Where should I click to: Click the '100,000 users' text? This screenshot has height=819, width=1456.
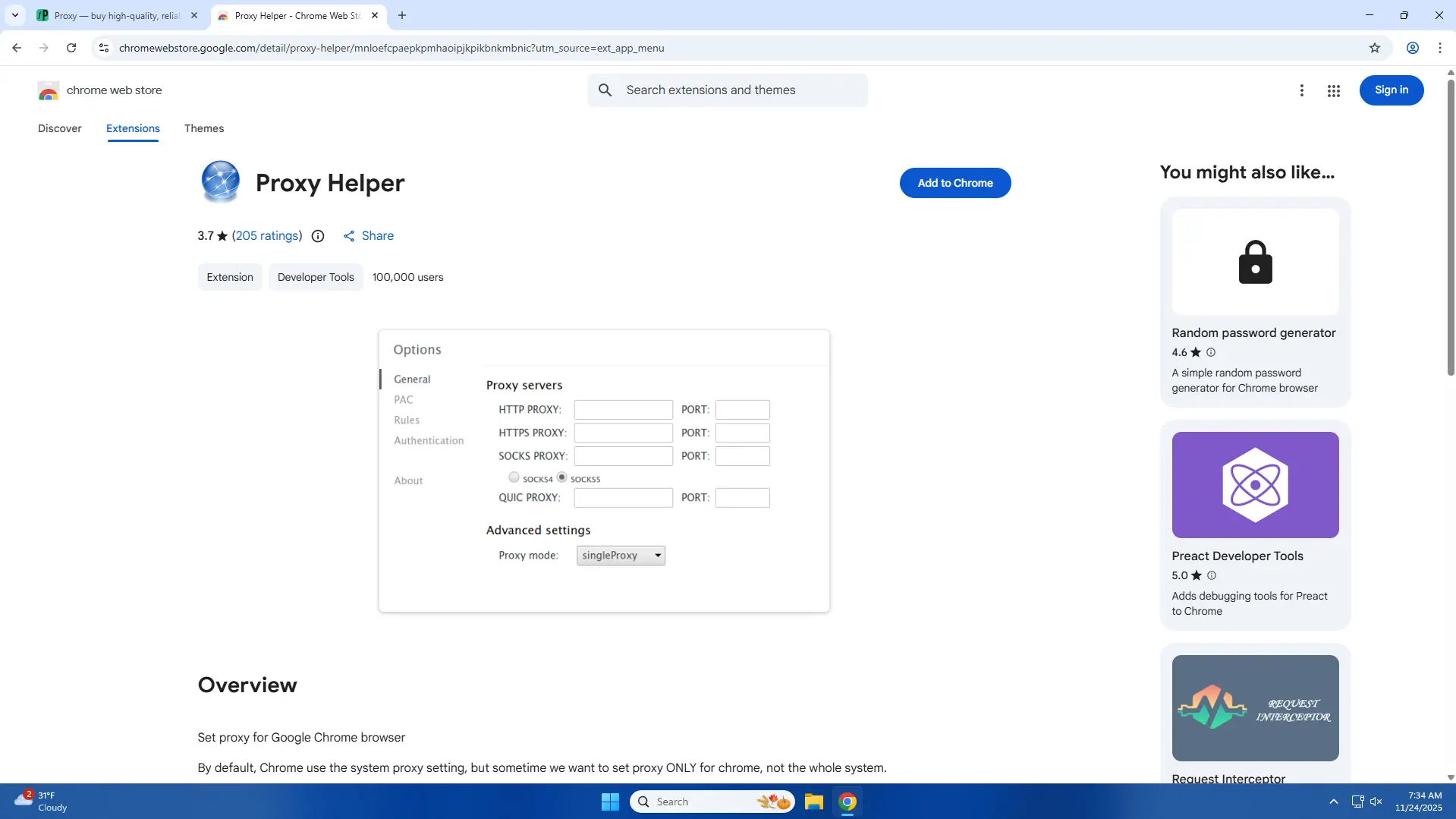click(x=408, y=277)
